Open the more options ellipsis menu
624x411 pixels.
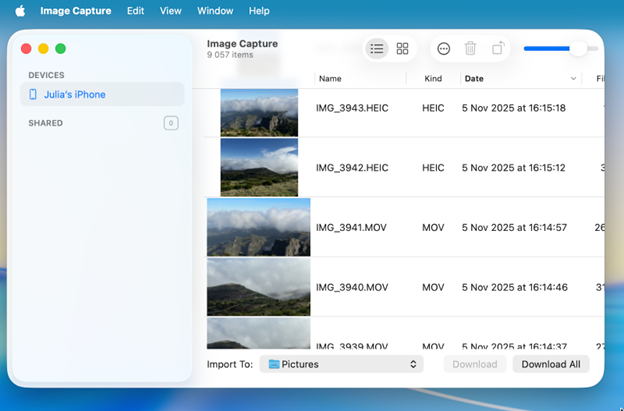(x=444, y=48)
